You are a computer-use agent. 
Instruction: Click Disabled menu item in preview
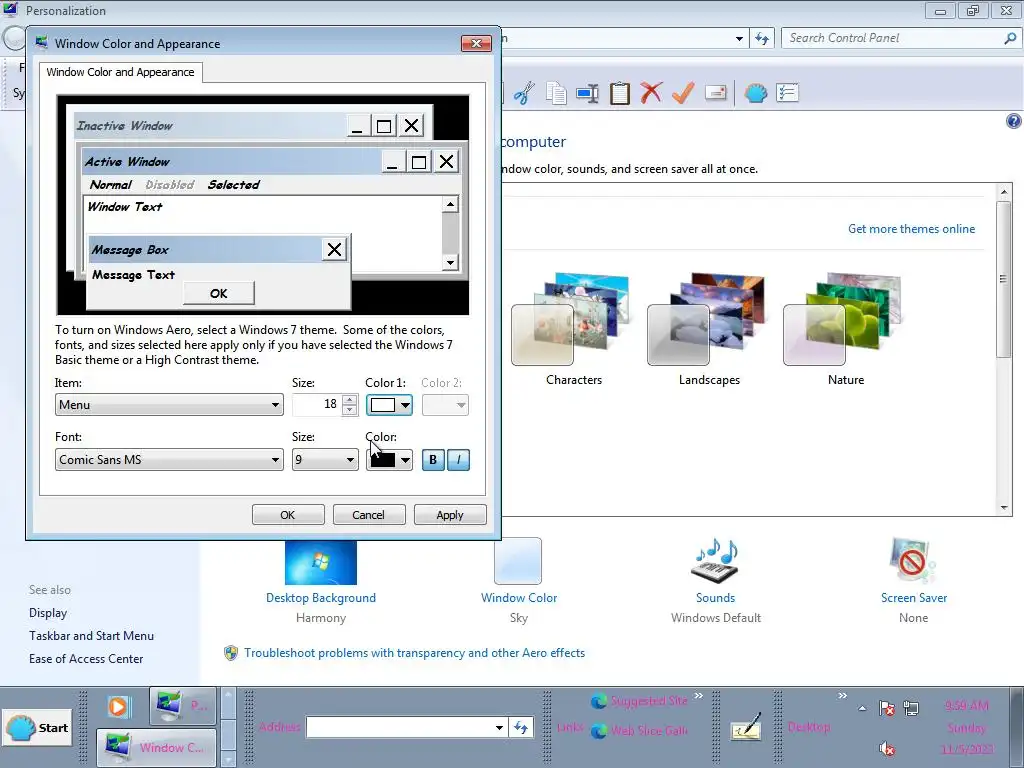coord(170,185)
